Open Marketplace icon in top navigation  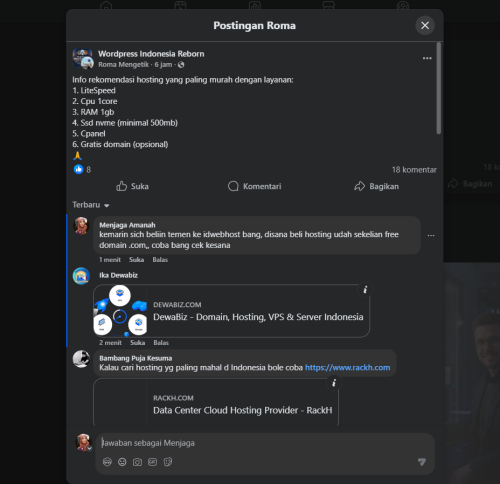tap(329, 6)
